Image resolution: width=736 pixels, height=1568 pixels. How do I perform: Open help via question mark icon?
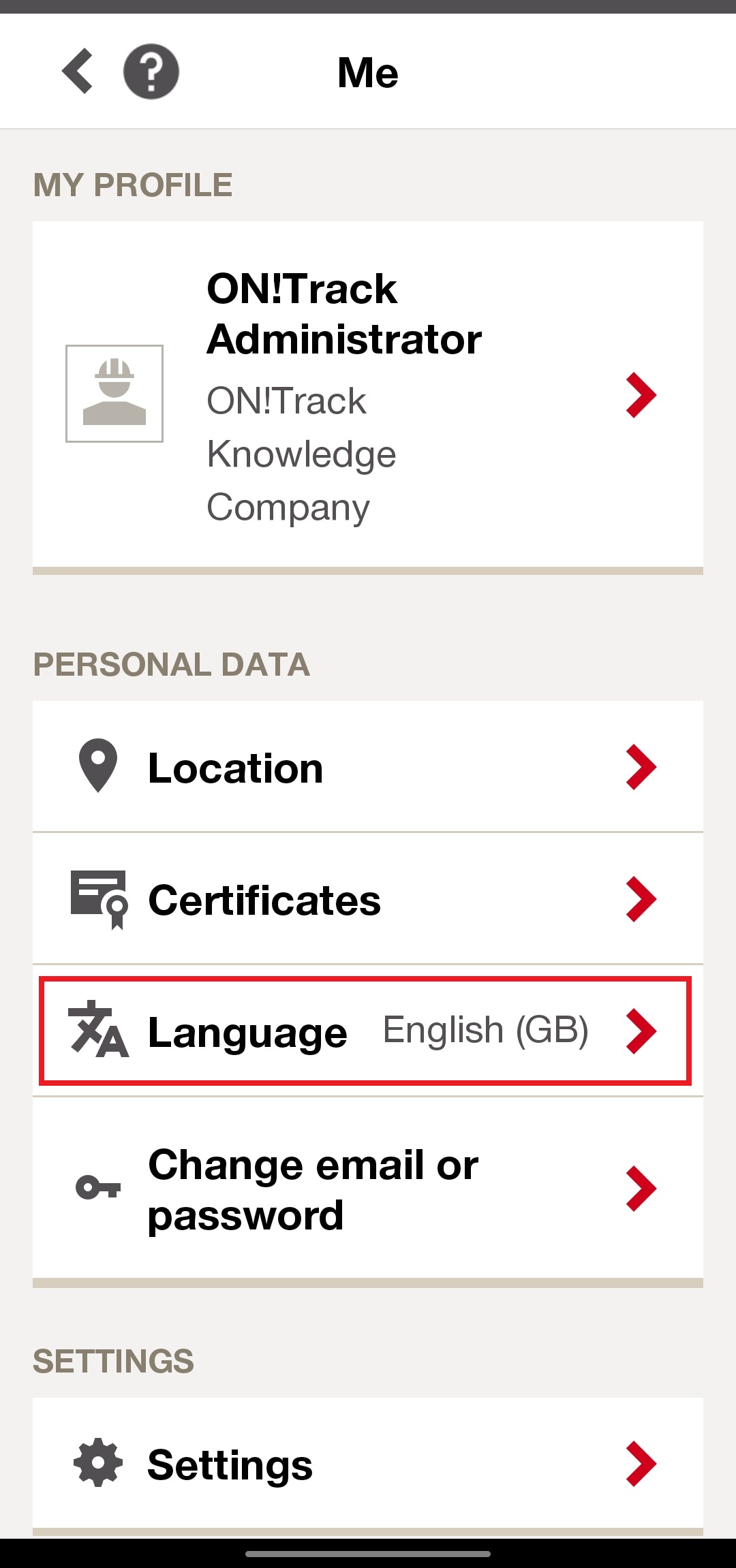151,72
